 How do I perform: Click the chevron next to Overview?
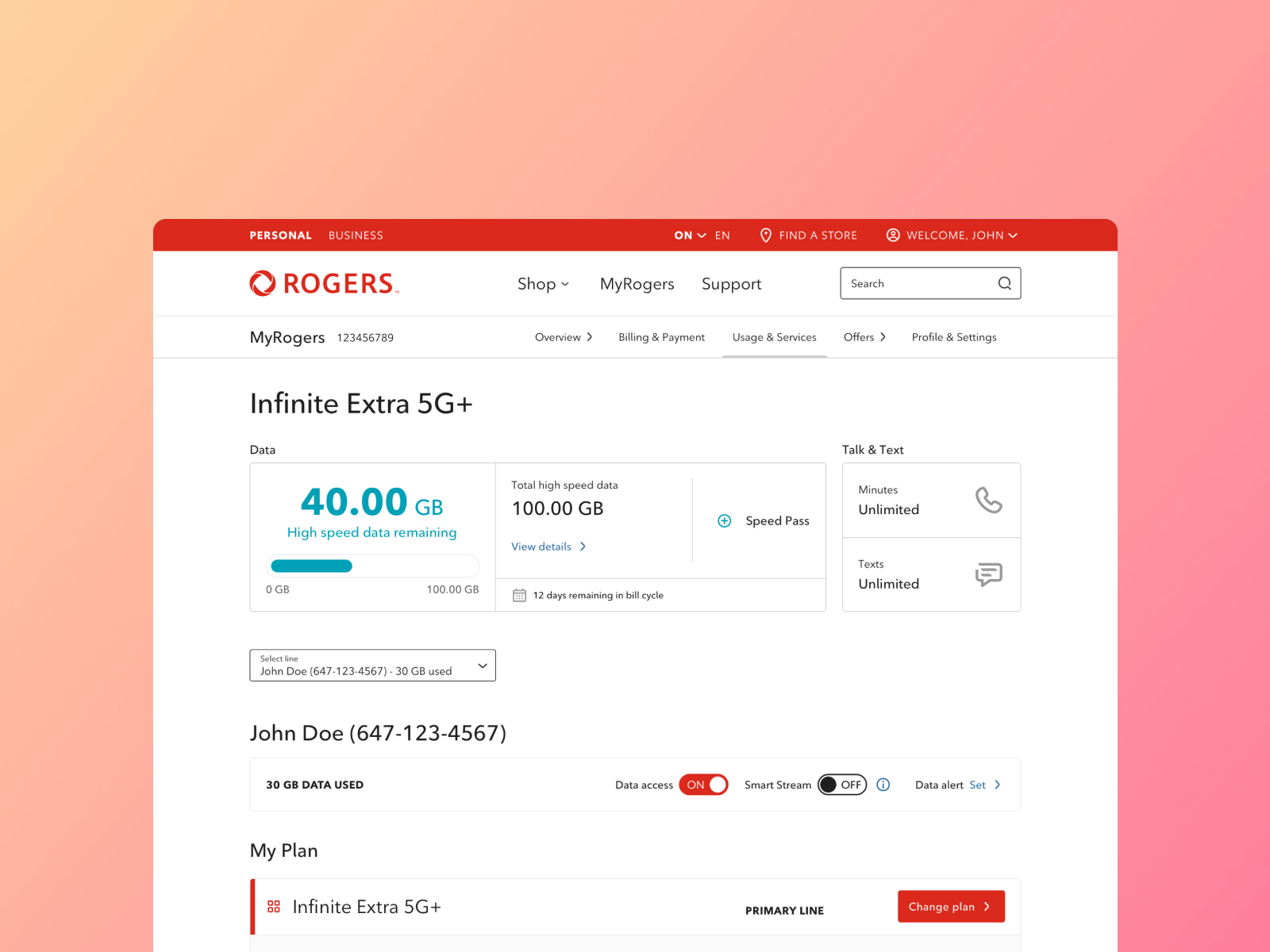590,337
